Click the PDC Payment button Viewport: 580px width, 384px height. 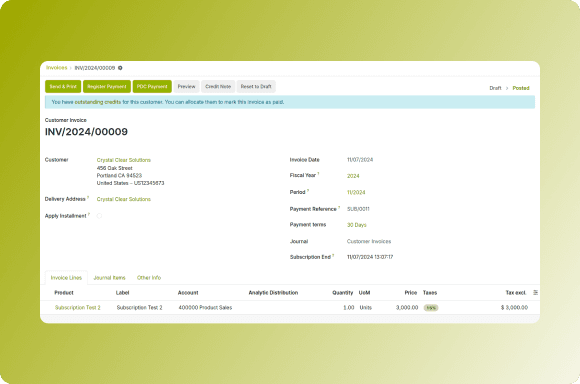pyautogui.click(x=152, y=87)
